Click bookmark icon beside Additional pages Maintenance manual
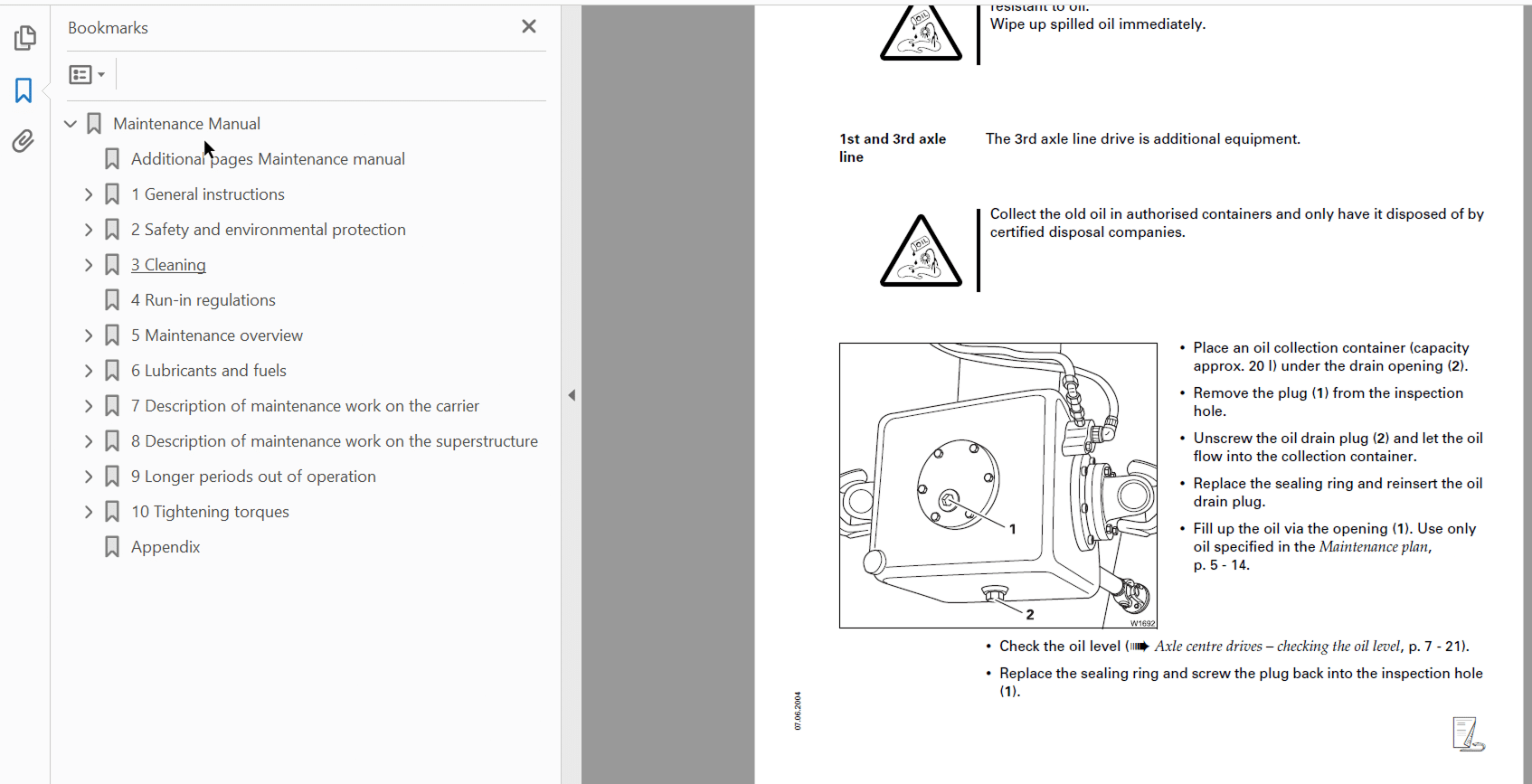Image resolution: width=1532 pixels, height=784 pixels. coord(112,159)
